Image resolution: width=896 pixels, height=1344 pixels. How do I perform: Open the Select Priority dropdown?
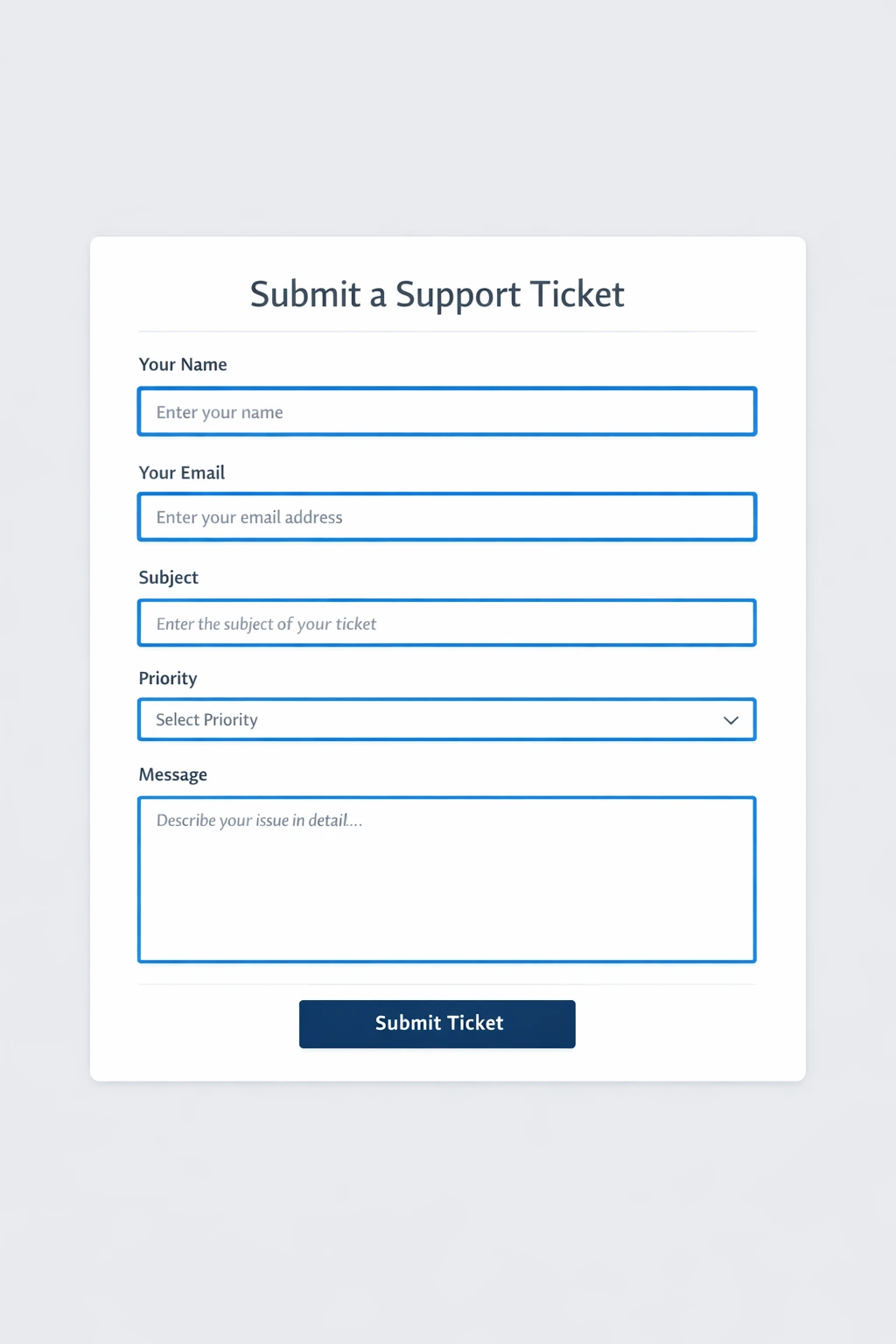446,719
